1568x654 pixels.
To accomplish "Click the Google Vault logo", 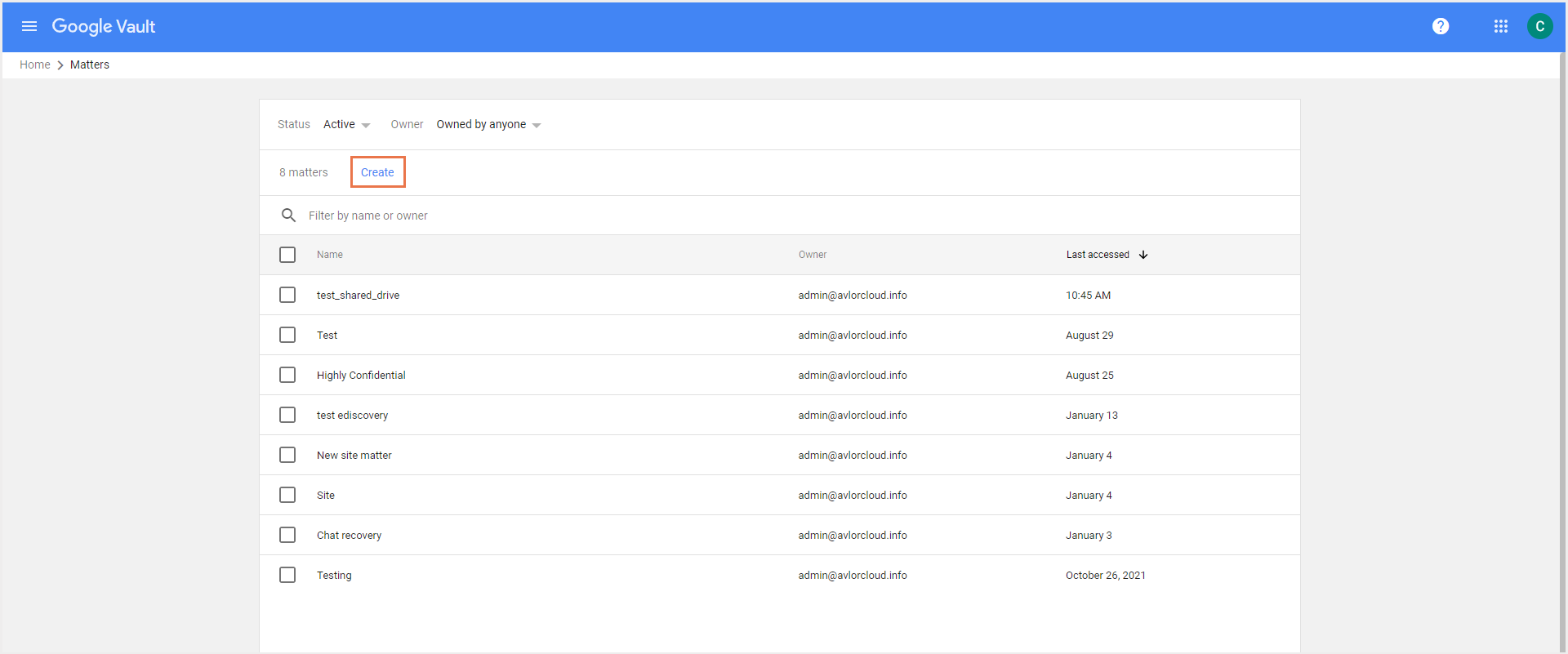I will click(104, 26).
